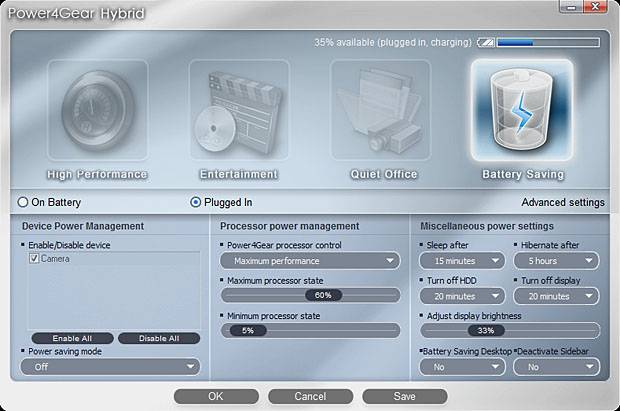Open the Sleep after dropdown
The image size is (620, 411).
point(462,261)
